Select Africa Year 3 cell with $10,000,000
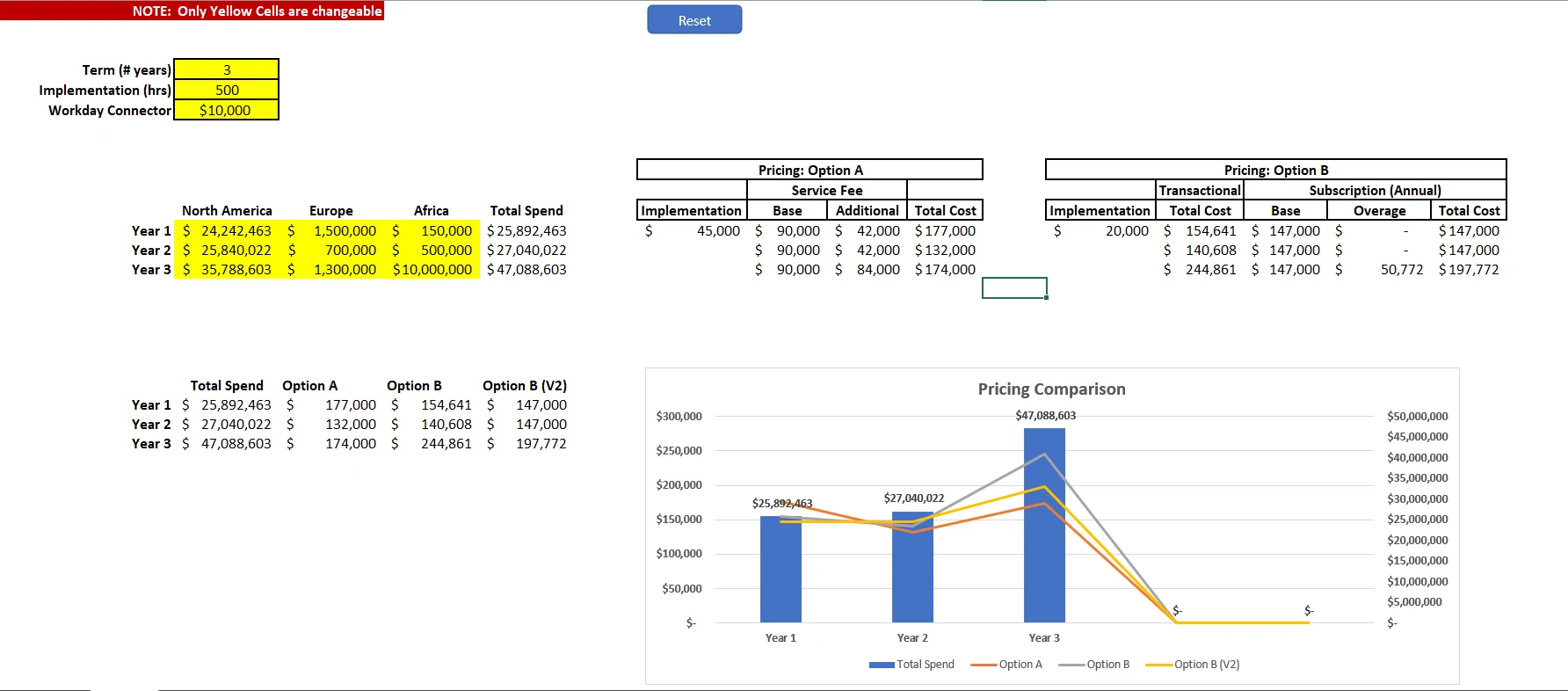Viewport: 1568px width, 691px height. (432, 269)
